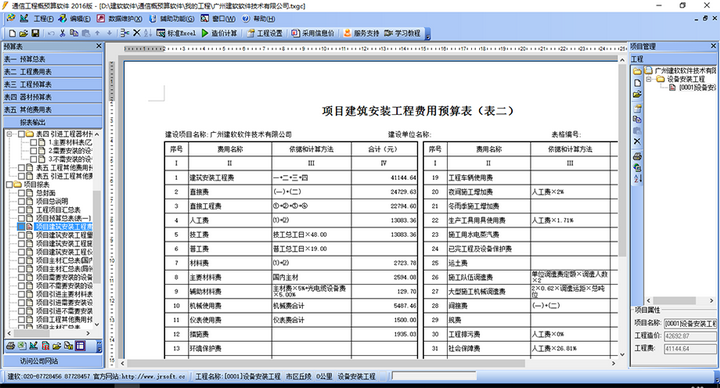Switch to 表五 其他费用表 tab
720x388 pixels.
click(52, 109)
